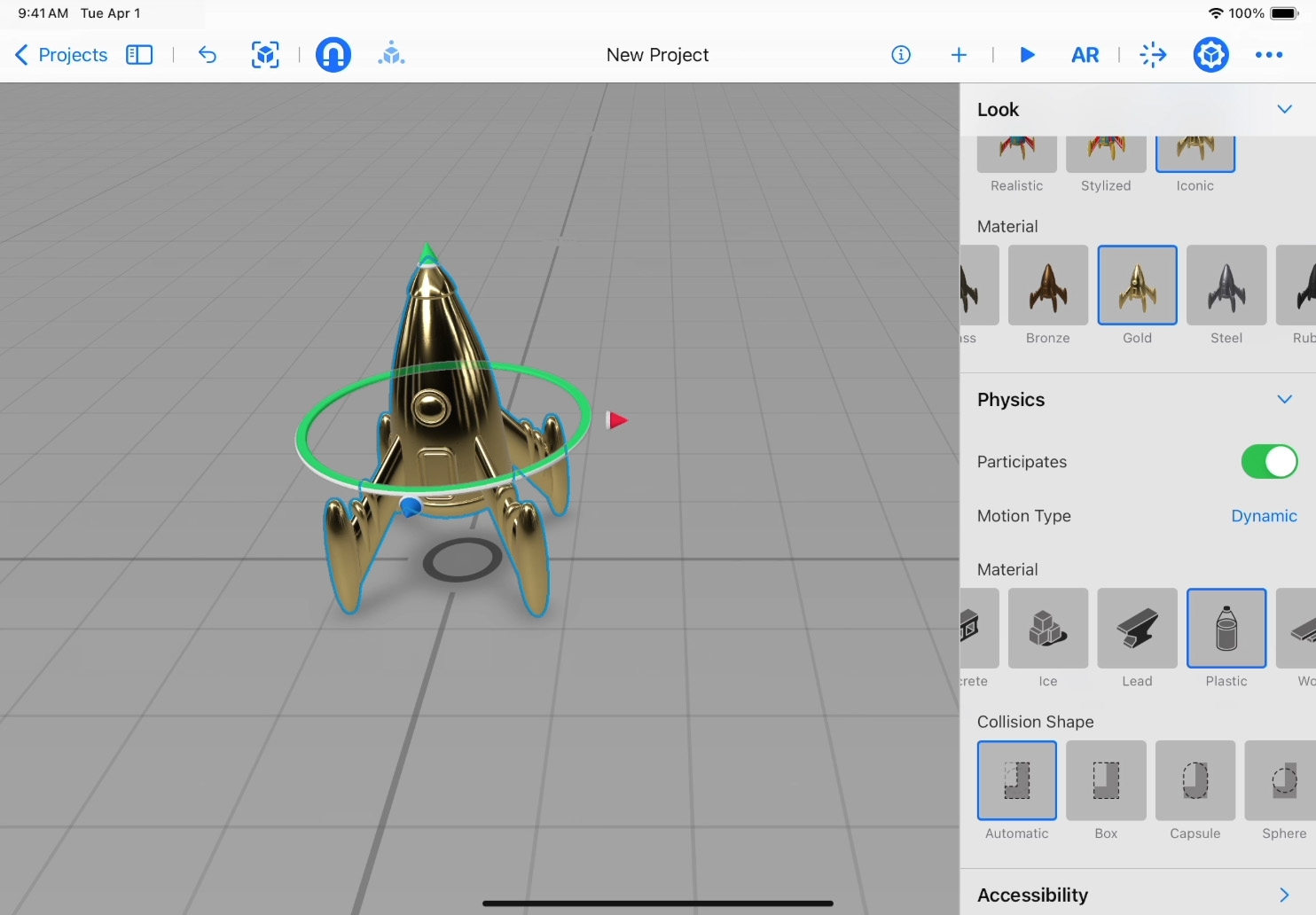Play the scene preview
This screenshot has width=1316, height=915.
tap(1028, 55)
